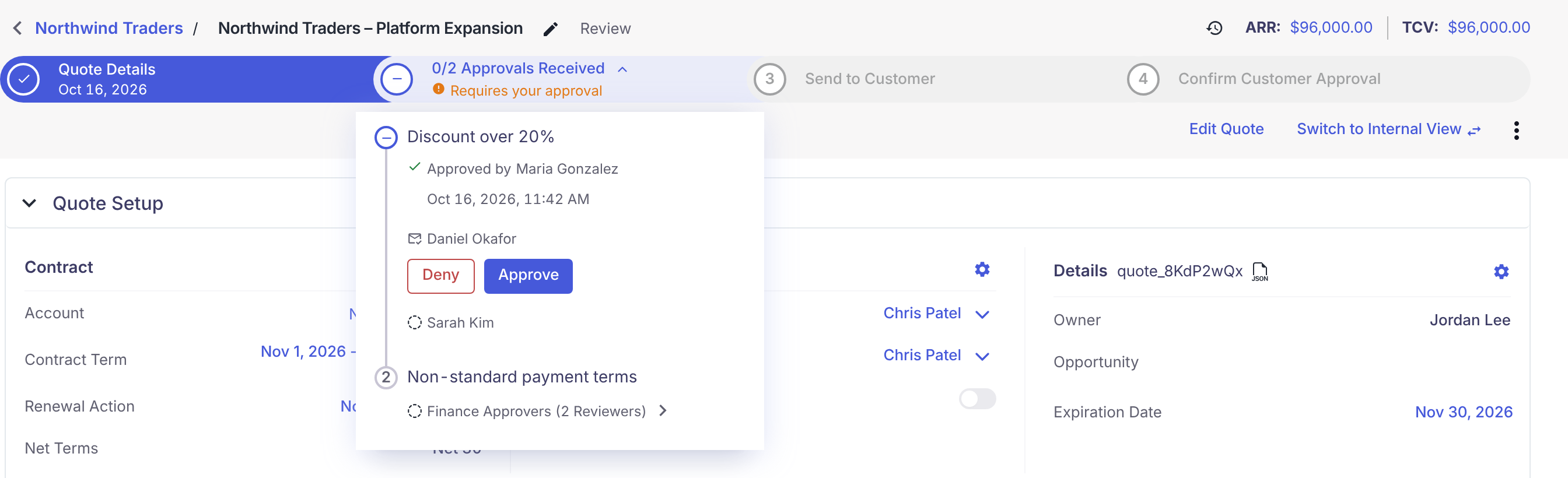This screenshot has height=478, width=1568.
Task: Click the Non-standard payment terms heading
Action: point(521,377)
